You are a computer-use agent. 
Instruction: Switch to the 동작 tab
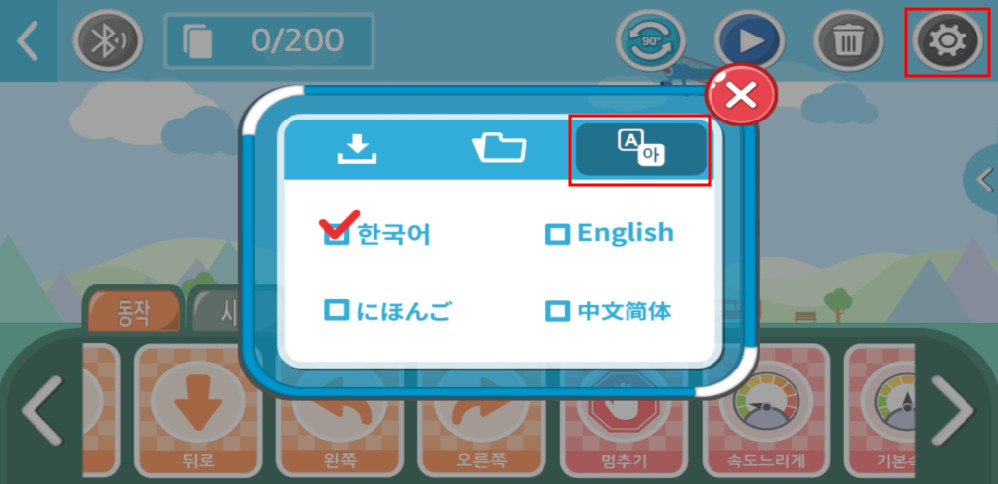click(133, 312)
